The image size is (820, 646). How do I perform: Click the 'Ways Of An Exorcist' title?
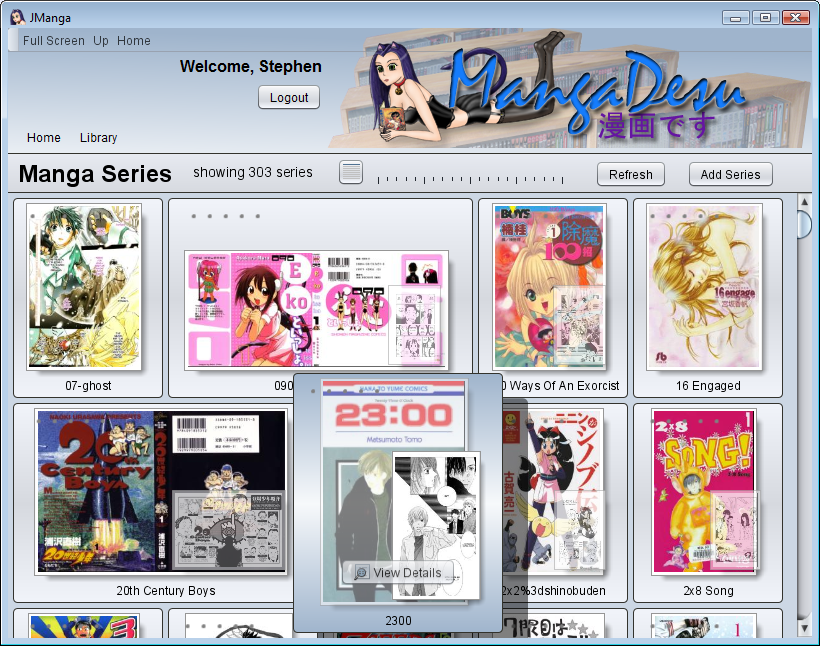[x=561, y=386]
